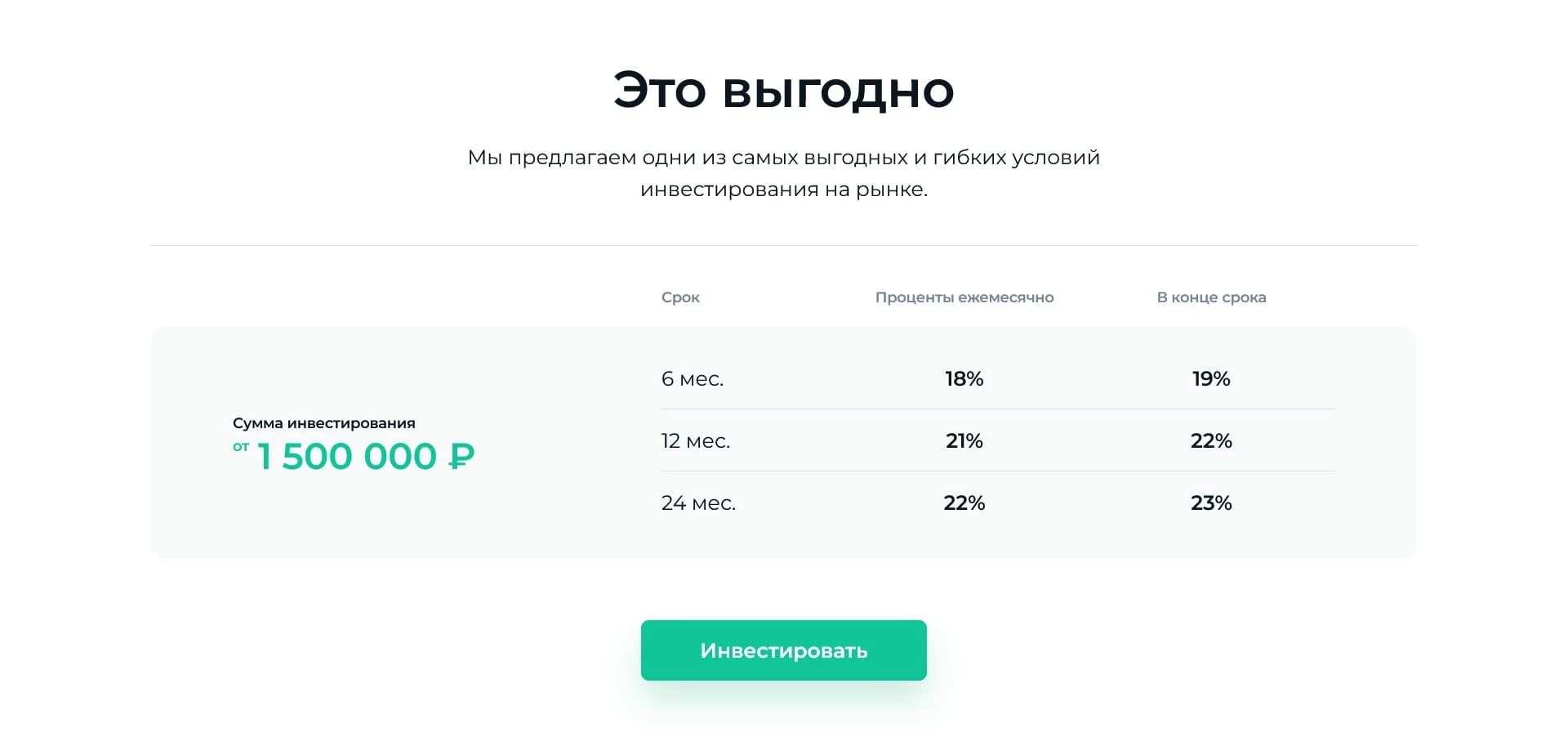Click the 23% end-of-term rate

point(1211,503)
